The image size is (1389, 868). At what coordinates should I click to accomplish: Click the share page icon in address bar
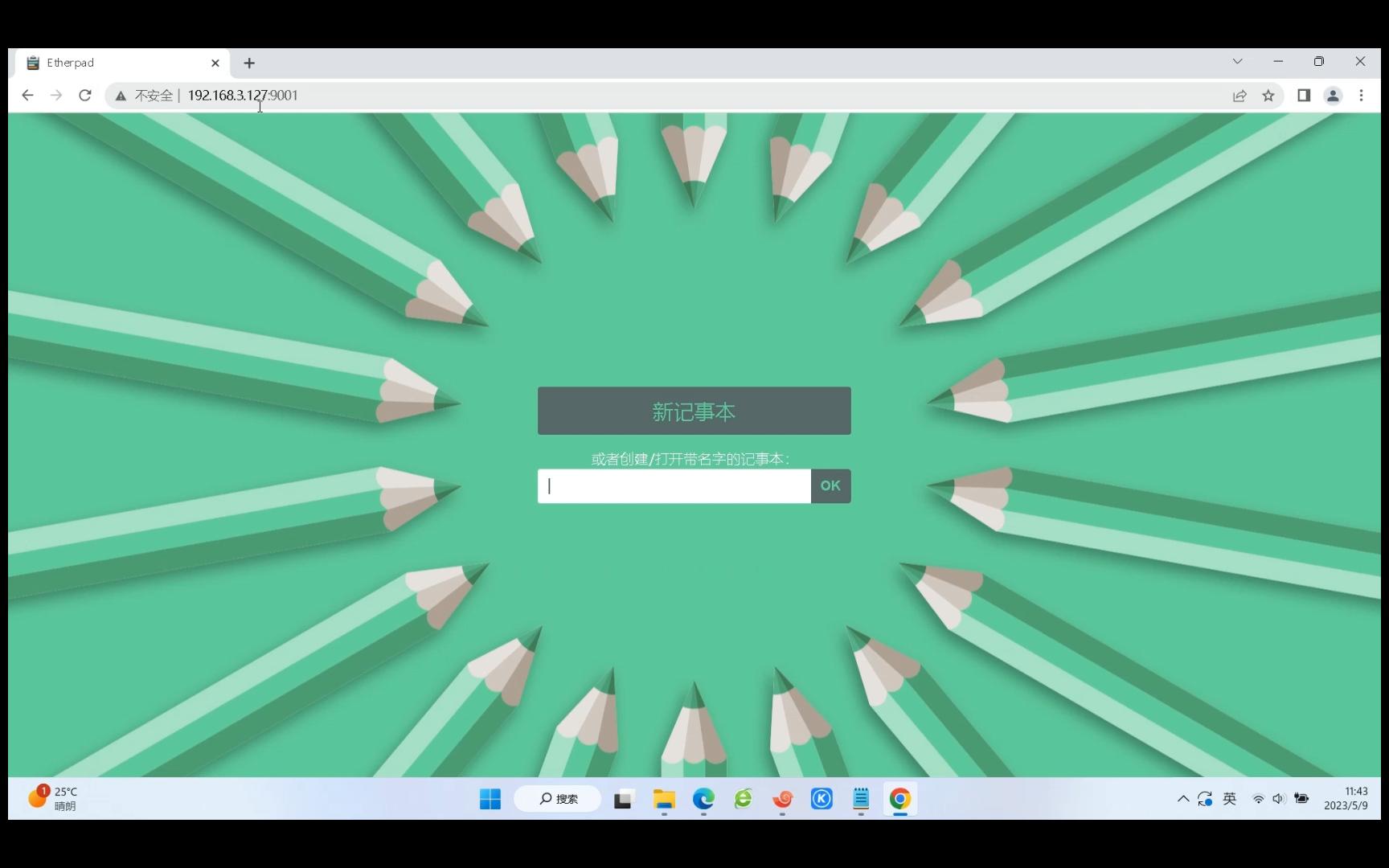click(1239, 96)
